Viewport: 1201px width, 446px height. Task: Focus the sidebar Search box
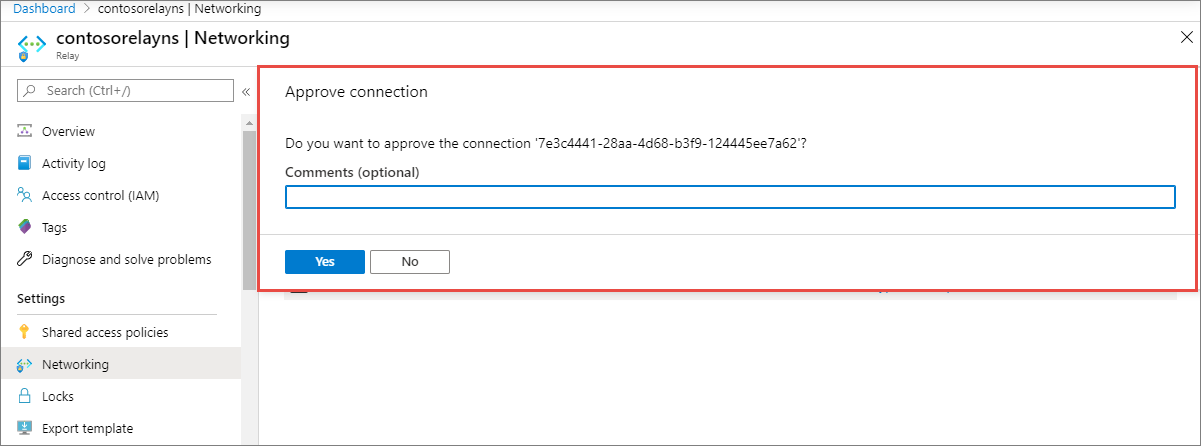click(125, 91)
